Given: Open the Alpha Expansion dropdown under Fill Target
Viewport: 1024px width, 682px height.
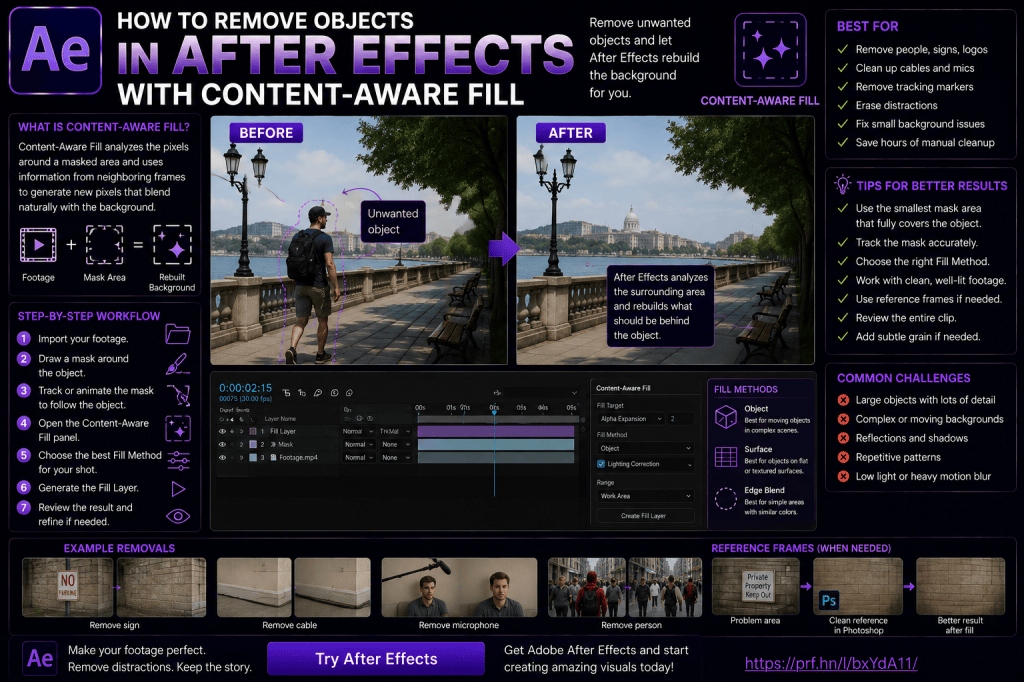Looking at the screenshot, I should [631, 419].
